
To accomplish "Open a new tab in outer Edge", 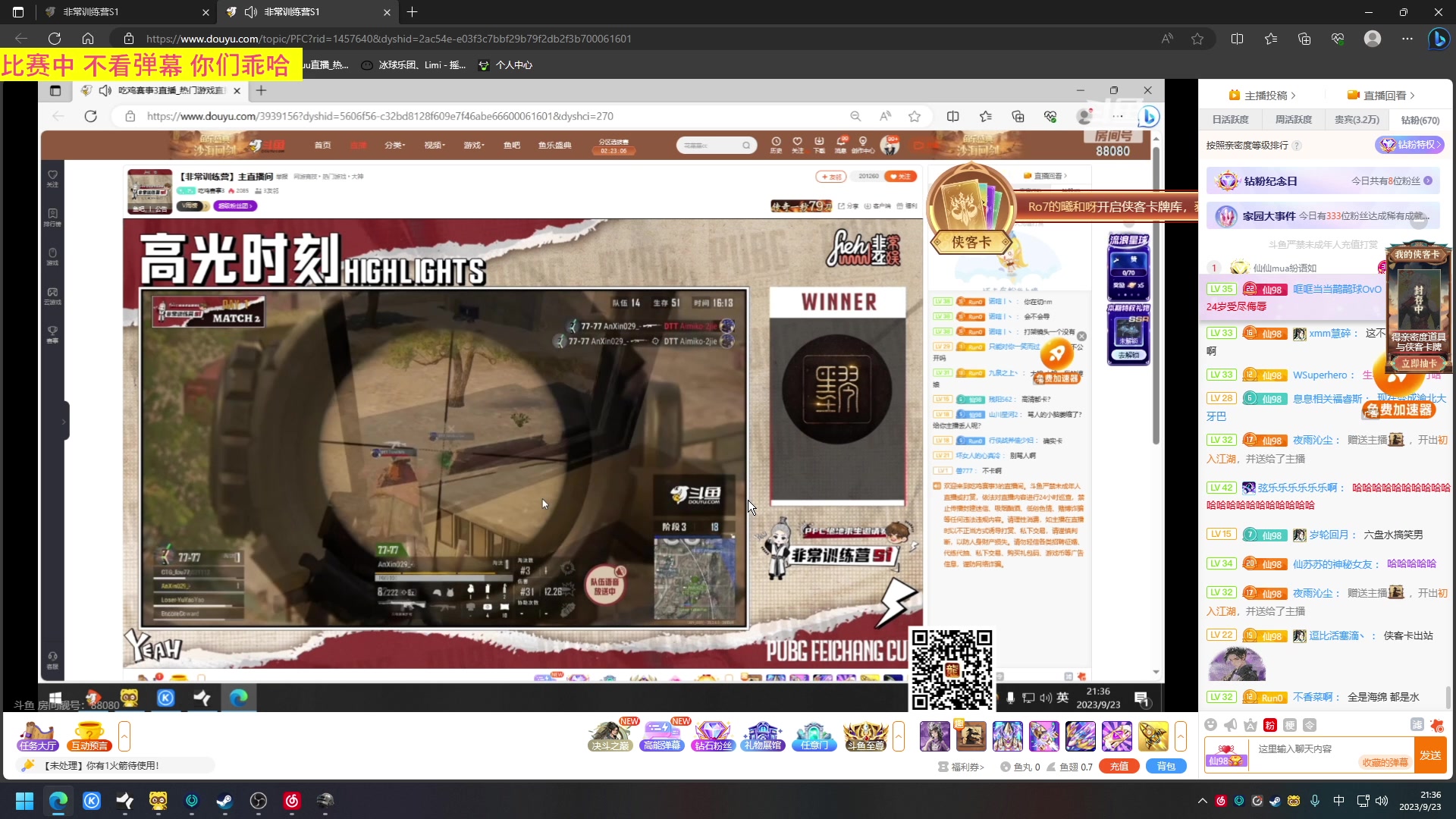I will 412,12.
